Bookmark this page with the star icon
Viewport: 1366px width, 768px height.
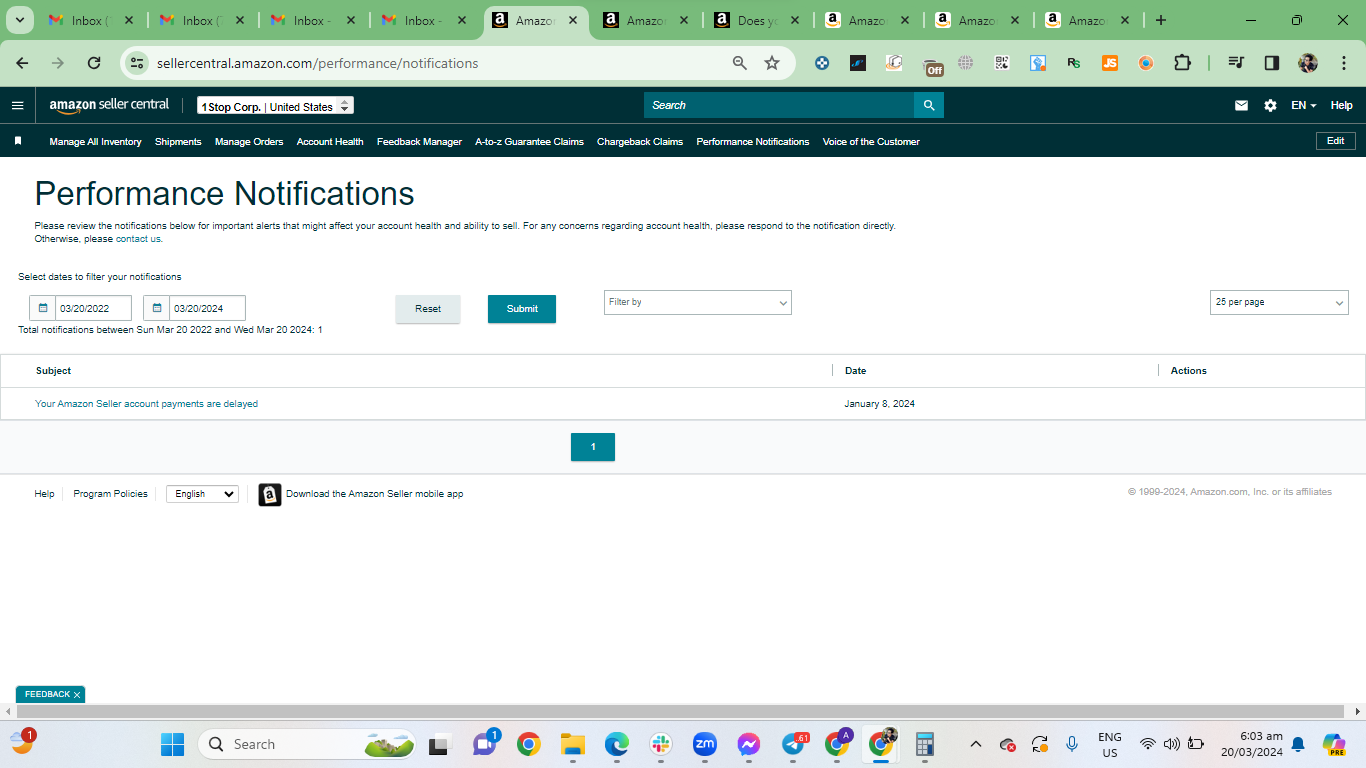(x=772, y=63)
